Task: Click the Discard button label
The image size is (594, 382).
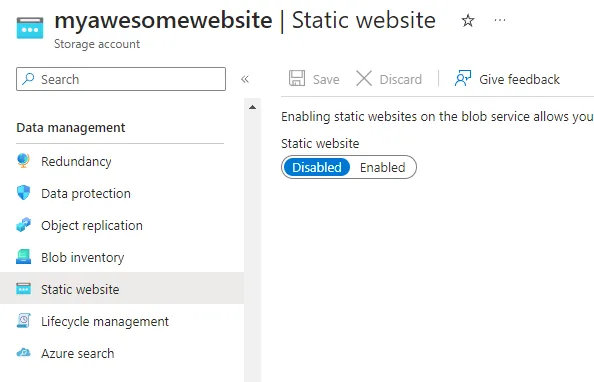Action: pyautogui.click(x=400, y=79)
